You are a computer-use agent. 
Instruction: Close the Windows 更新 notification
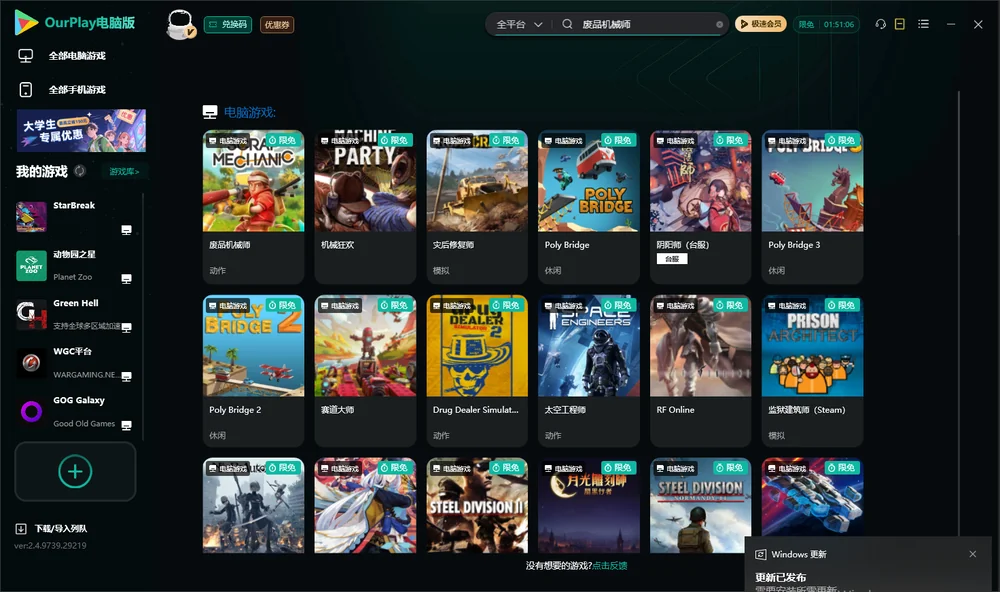click(x=973, y=554)
